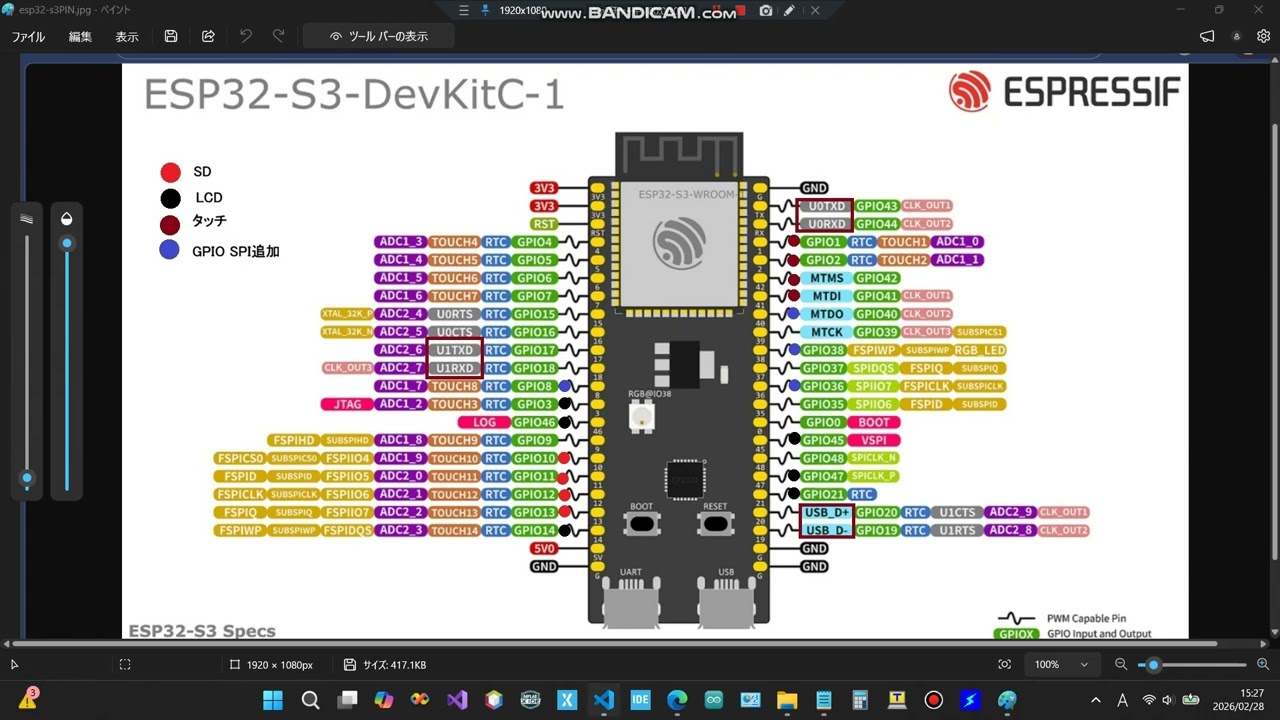
Task: Open Paint settings gear icon
Action: coord(1263,36)
